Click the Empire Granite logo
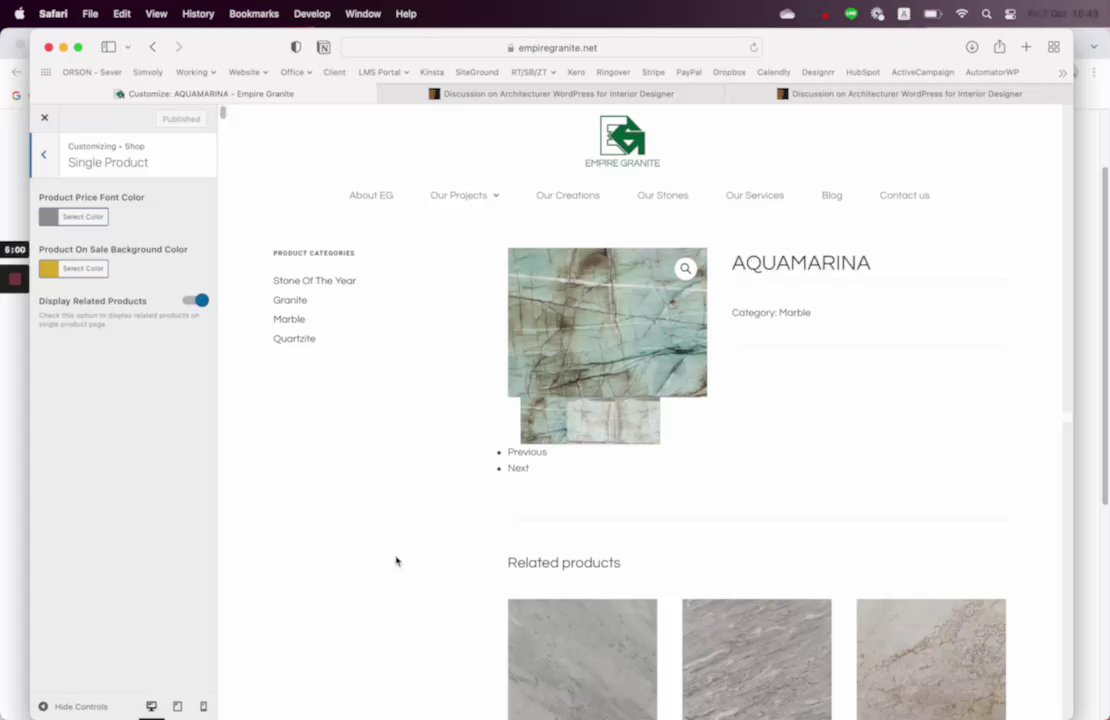This screenshot has height=720, width=1110. [622, 142]
